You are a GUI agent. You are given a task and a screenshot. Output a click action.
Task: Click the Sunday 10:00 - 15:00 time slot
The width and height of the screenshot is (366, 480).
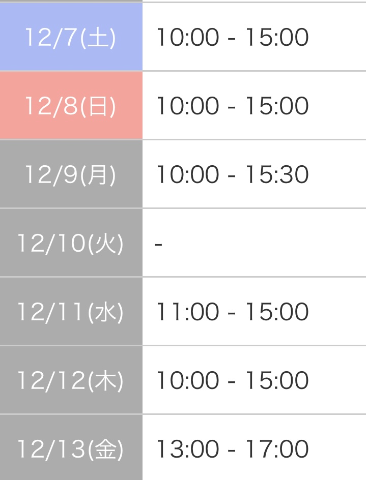pos(232,105)
